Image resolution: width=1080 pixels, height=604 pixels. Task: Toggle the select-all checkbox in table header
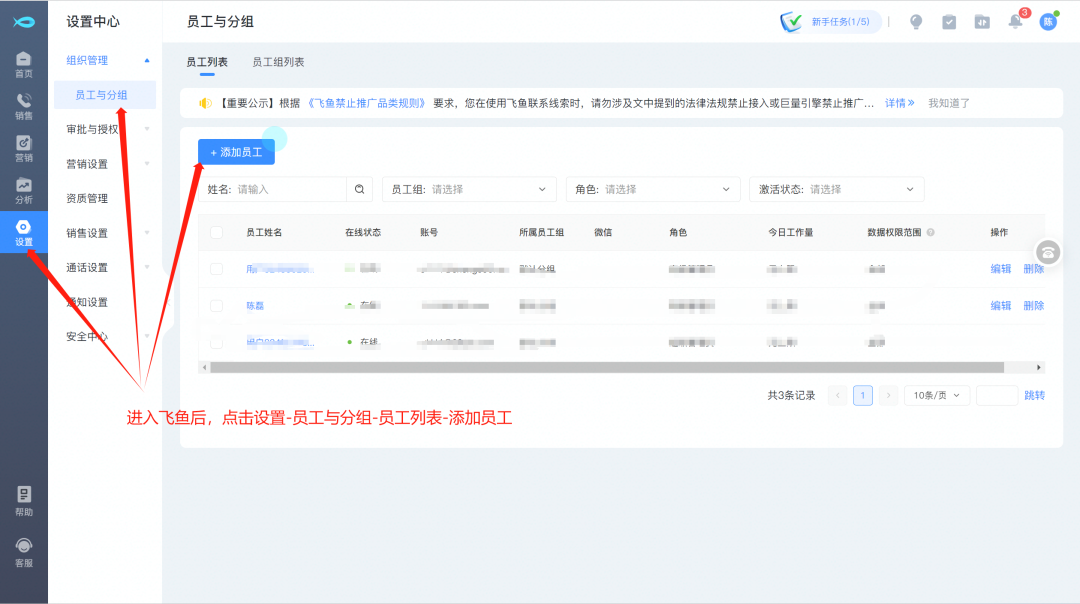tap(217, 232)
